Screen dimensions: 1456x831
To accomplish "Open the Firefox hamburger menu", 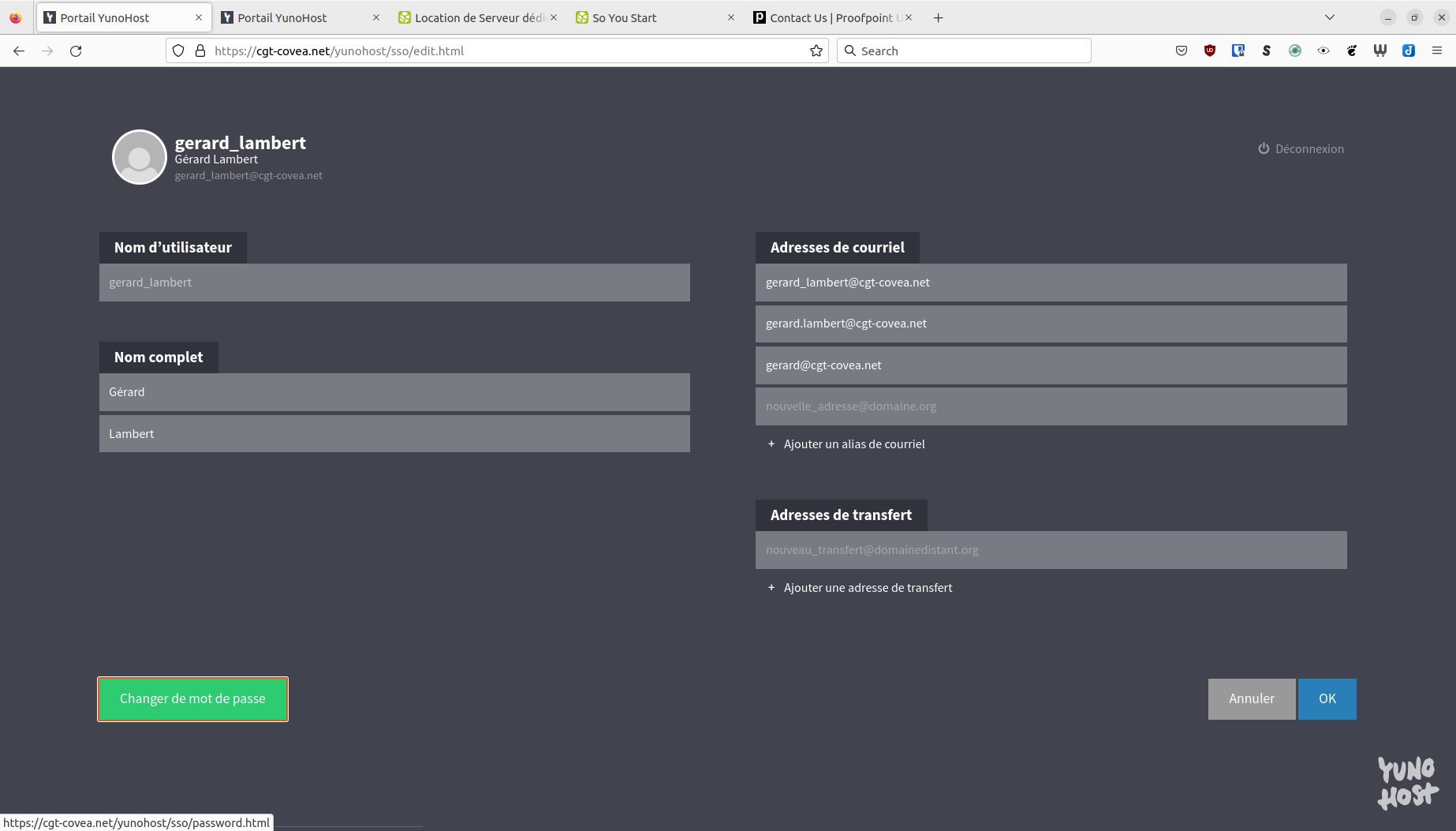I will [x=1436, y=51].
